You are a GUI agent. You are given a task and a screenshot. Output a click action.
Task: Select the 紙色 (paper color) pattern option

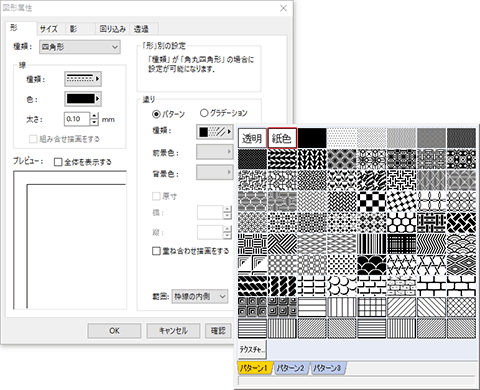[282, 138]
